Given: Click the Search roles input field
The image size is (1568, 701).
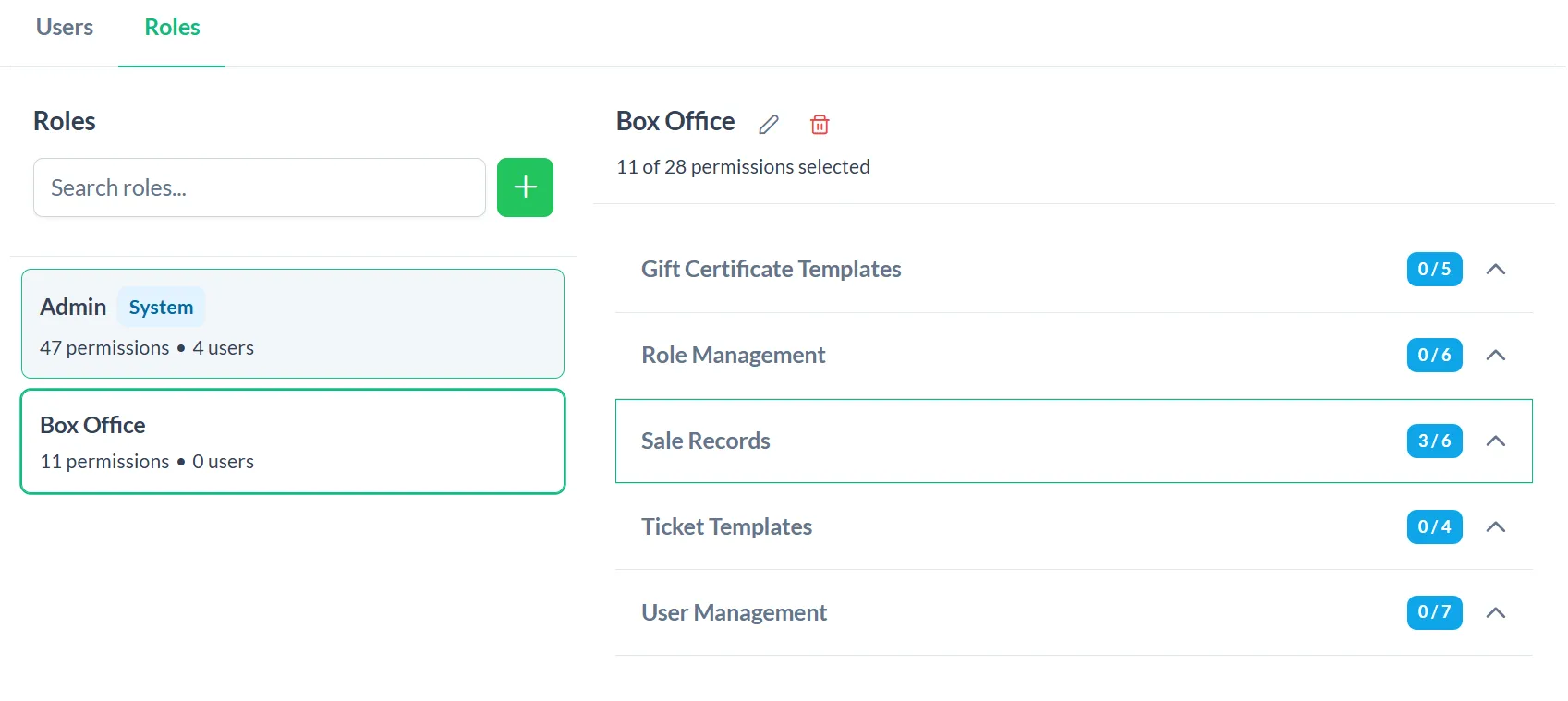Looking at the screenshot, I should click(260, 187).
